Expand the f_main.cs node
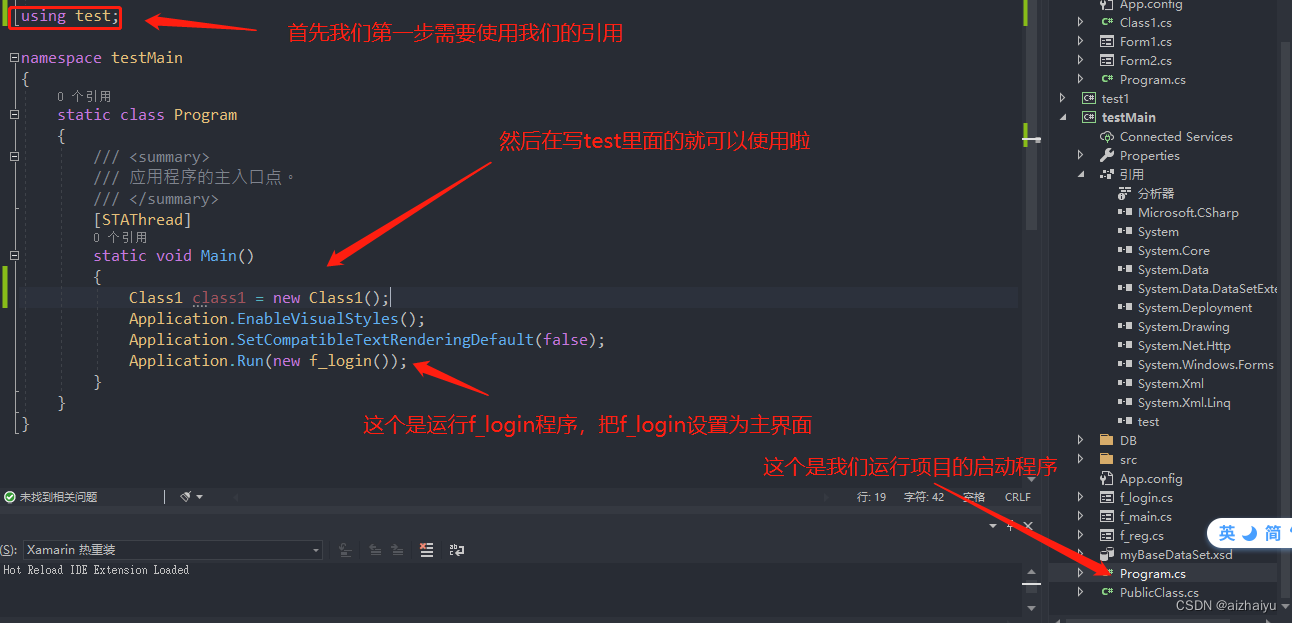Screen dimensions: 1292x623 [x=1081, y=516]
